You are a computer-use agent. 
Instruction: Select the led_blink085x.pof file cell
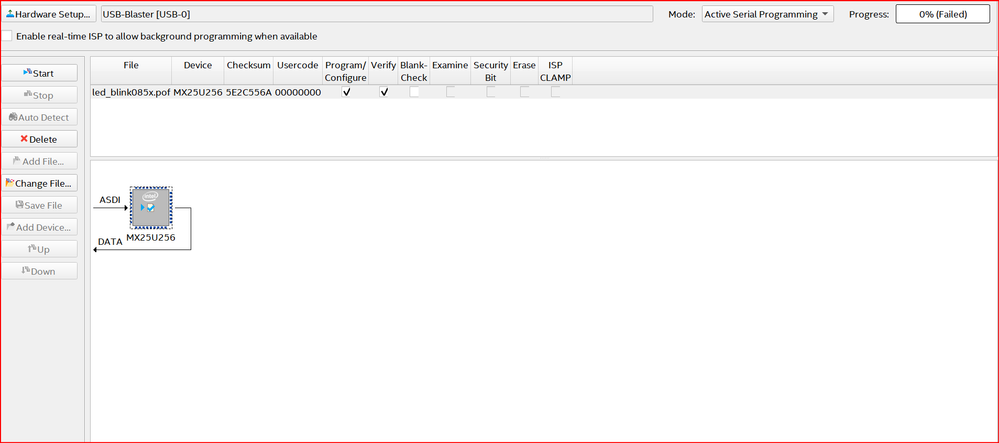[x=131, y=92]
